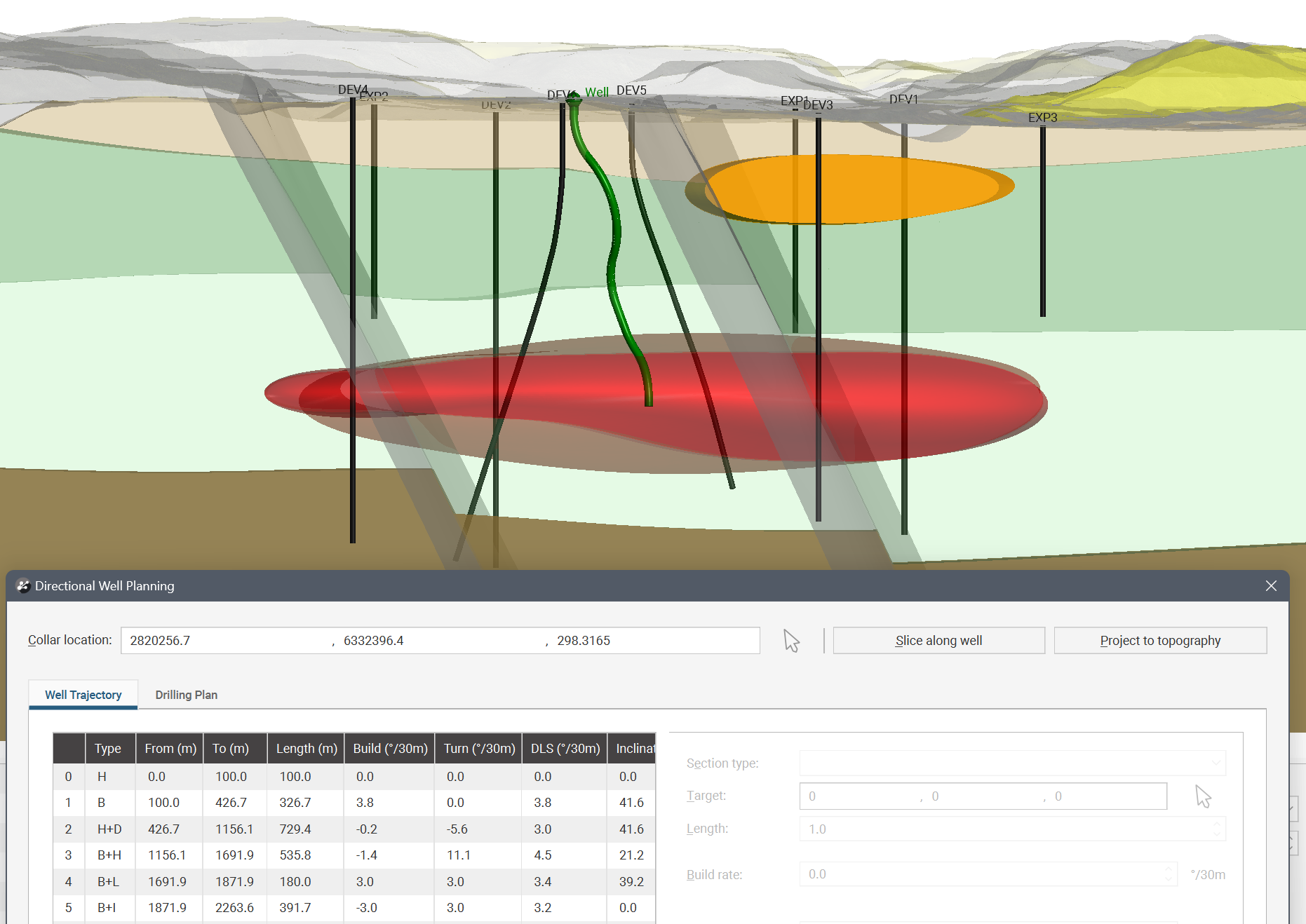This screenshot has height=924, width=1306.
Task: Click inside the Target coordinates field
Action: tap(982, 796)
